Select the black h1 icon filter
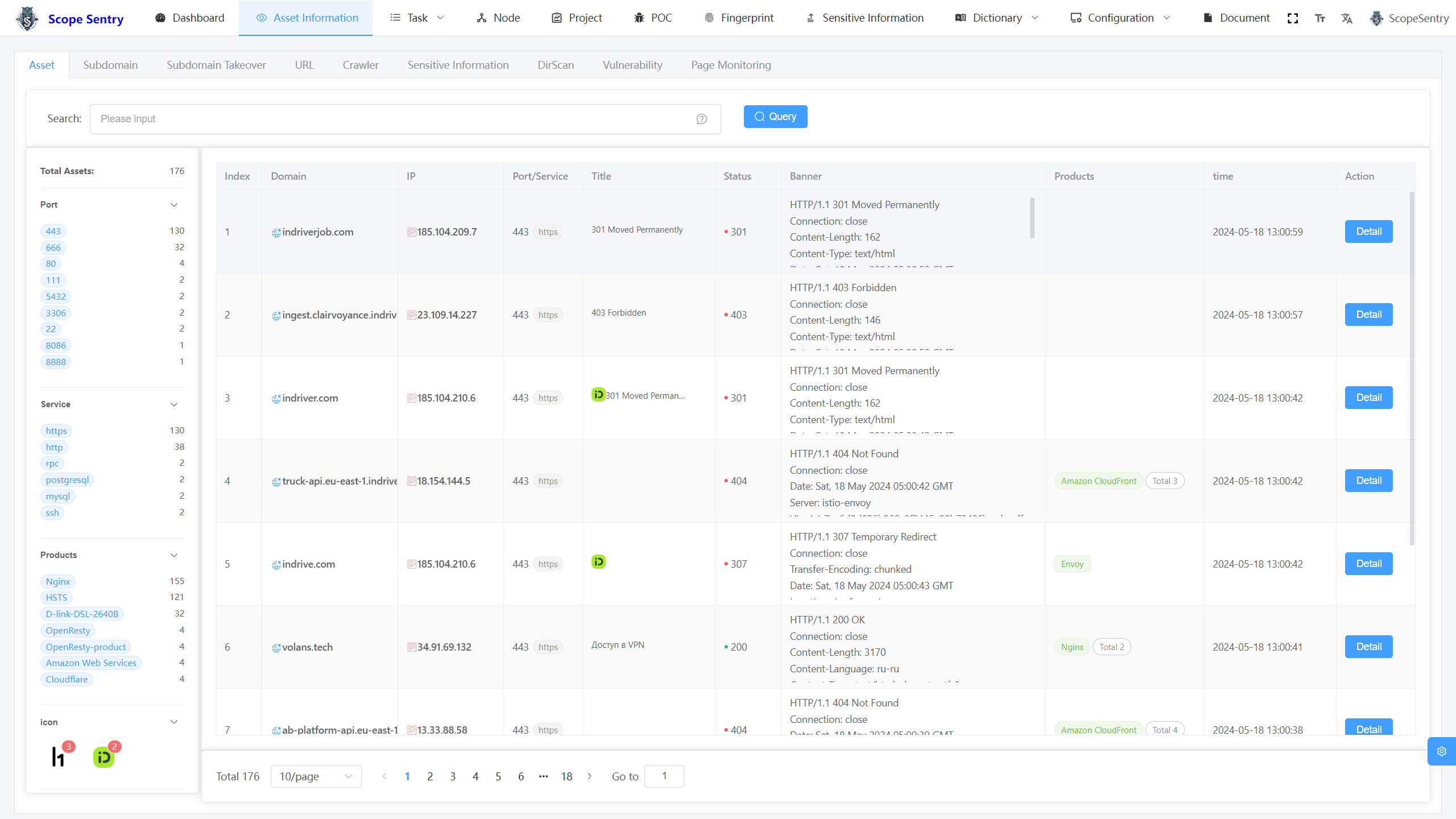The height and width of the screenshot is (819, 1456). (58, 757)
